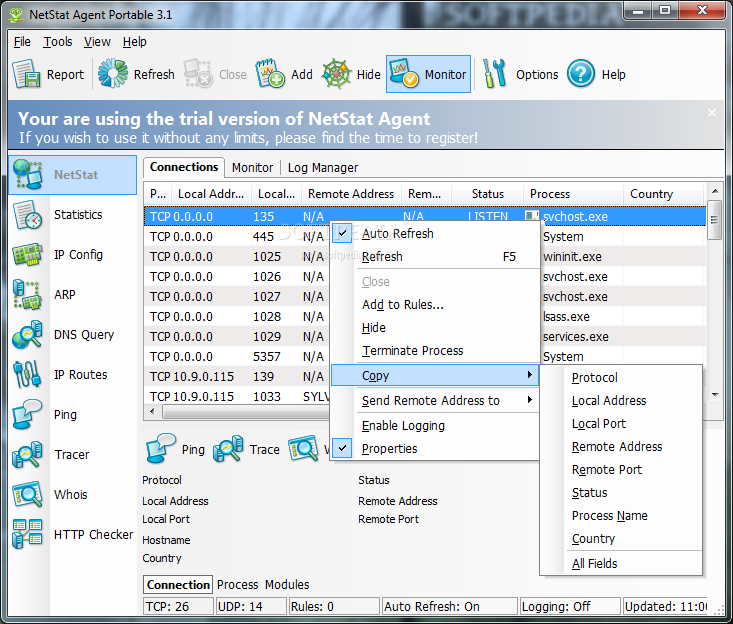Viewport: 733px width, 624px height.
Task: Toggle the Monitor toolbar button
Action: pos(428,74)
